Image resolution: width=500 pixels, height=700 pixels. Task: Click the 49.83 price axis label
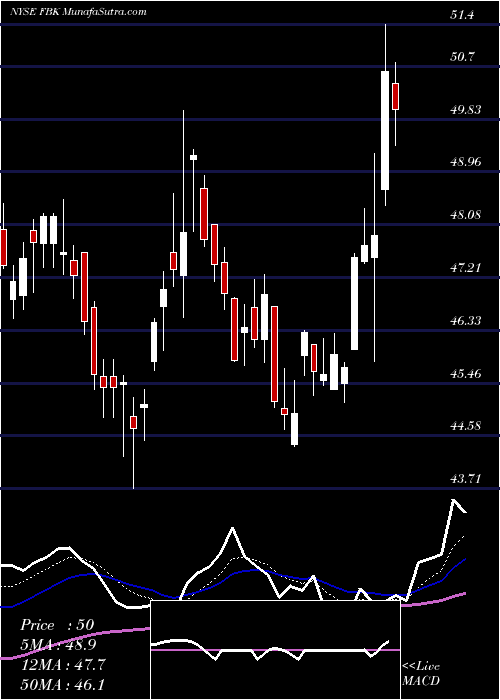(466, 109)
